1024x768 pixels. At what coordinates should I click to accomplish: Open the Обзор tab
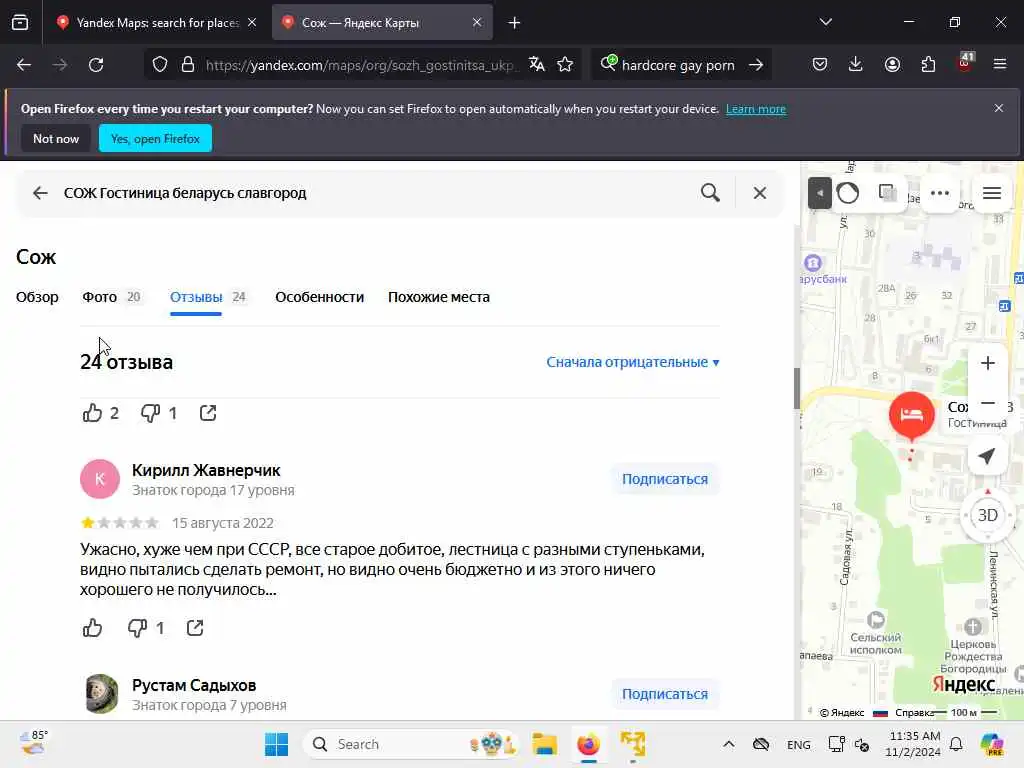click(x=37, y=297)
